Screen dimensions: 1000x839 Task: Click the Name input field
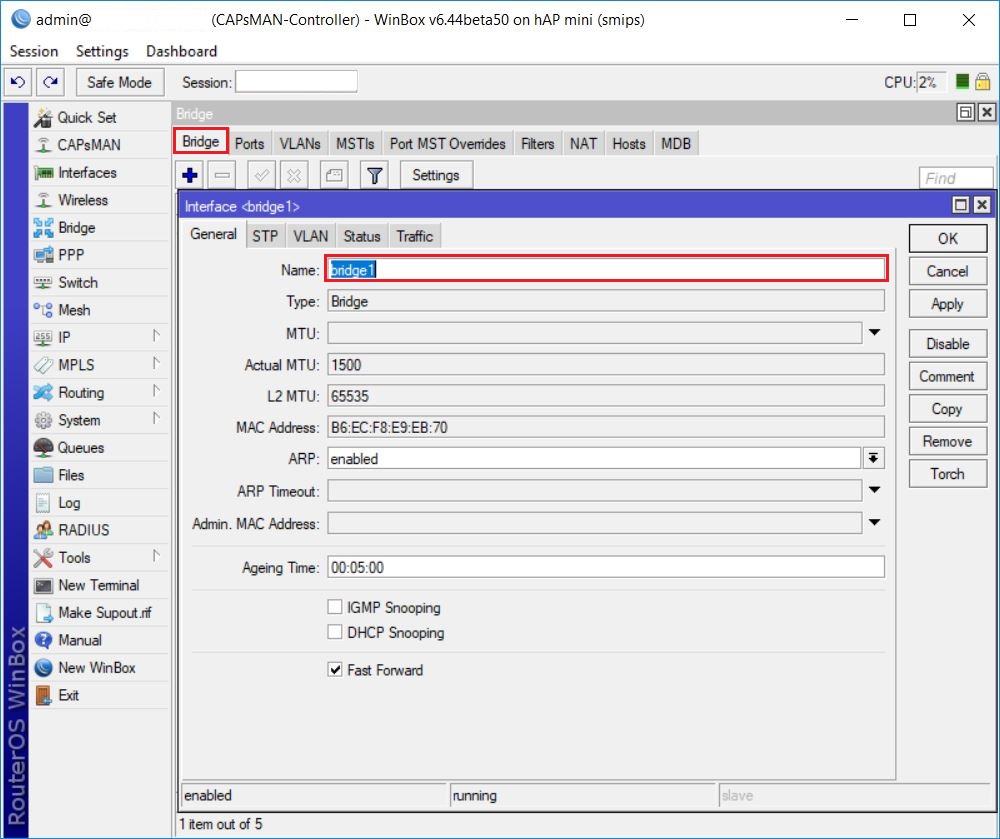click(606, 268)
